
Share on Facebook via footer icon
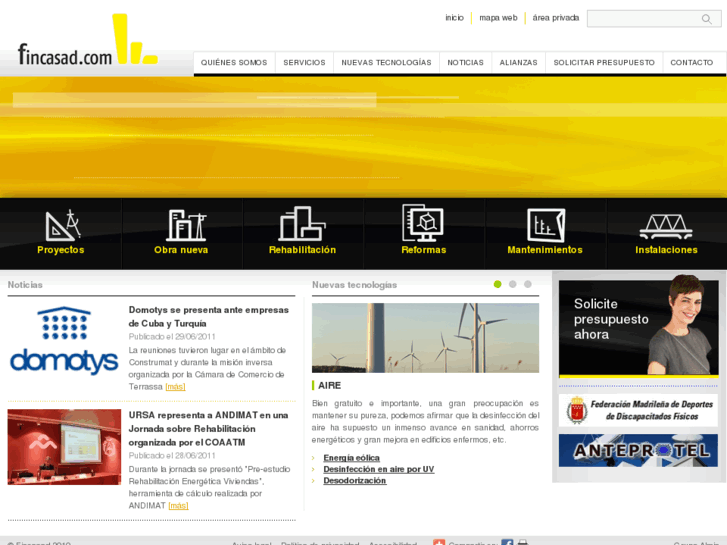tap(507, 542)
